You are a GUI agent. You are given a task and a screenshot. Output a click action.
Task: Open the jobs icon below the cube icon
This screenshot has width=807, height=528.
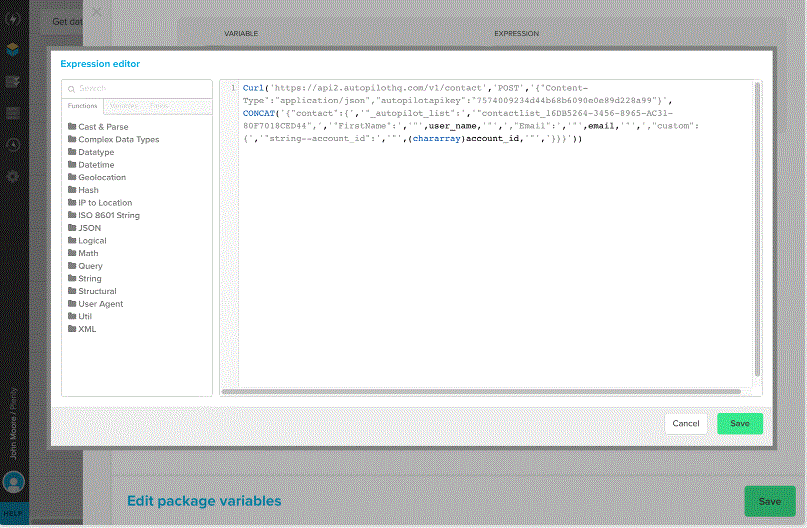12,81
